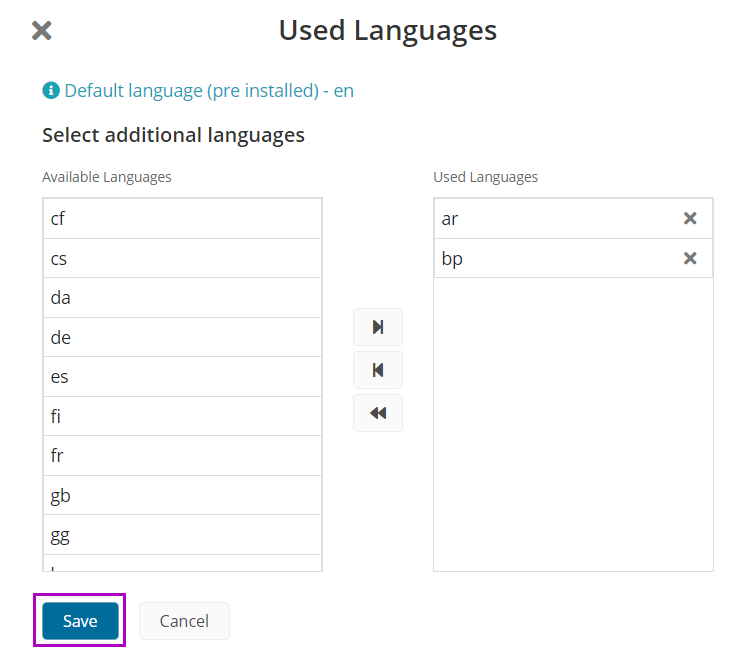Select 'ar' row in Used Languages

573,219
